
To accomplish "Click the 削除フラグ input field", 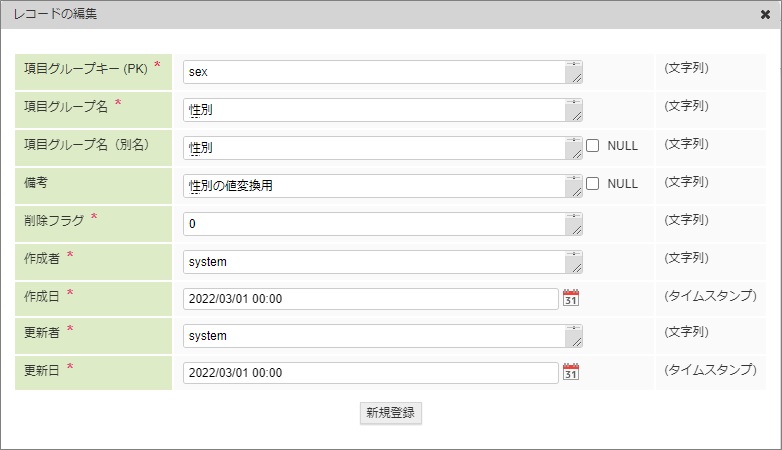I will click(374, 224).
